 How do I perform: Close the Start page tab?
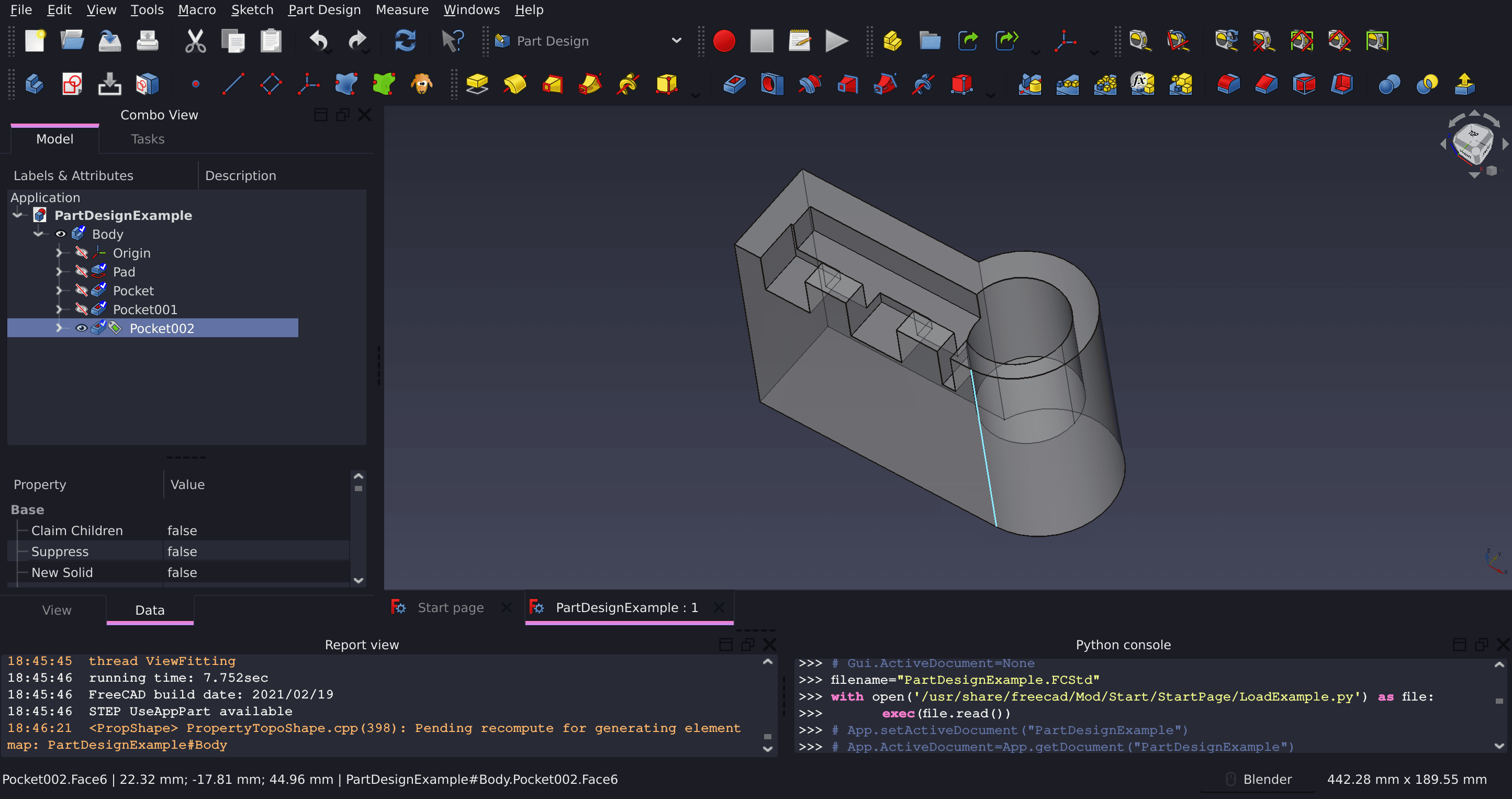(506, 607)
